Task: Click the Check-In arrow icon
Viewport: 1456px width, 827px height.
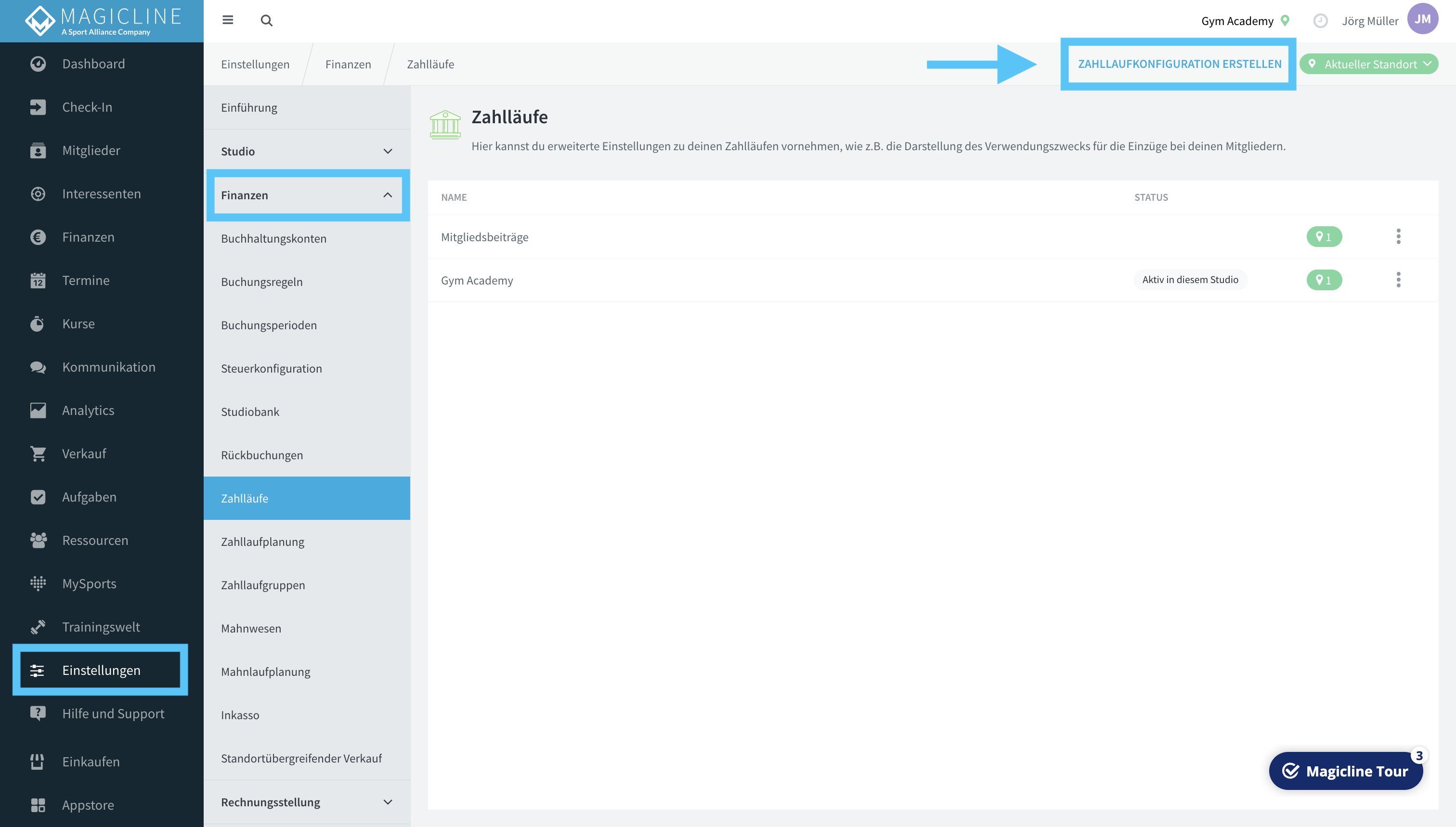Action: (38, 107)
